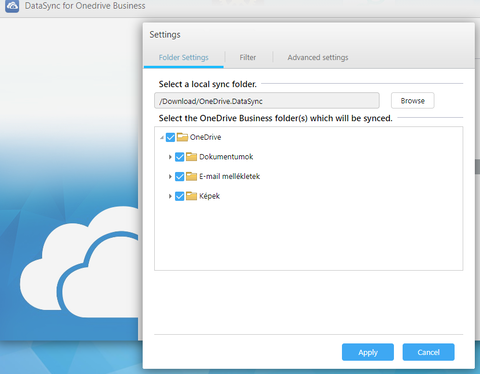Image resolution: width=480 pixels, height=374 pixels.
Task: Click the Apply button
Action: (368, 352)
